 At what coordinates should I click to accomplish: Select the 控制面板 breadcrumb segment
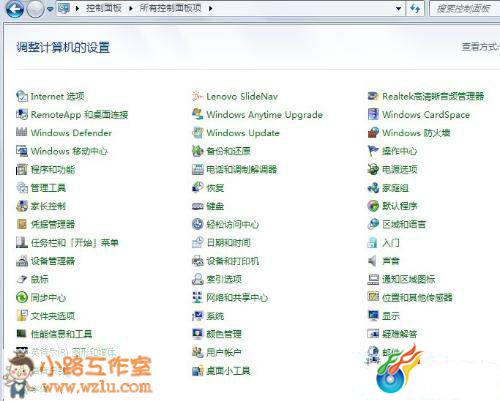103,8
